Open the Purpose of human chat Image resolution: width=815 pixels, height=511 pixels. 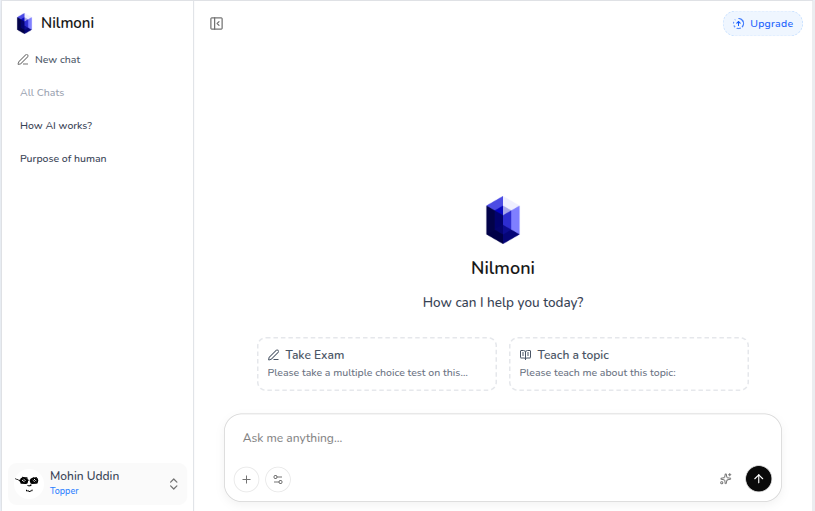(x=63, y=159)
